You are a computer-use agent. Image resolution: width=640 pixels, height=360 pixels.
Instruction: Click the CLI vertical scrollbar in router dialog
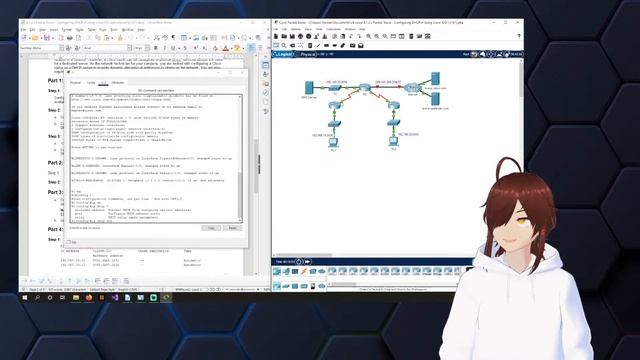(x=240, y=158)
